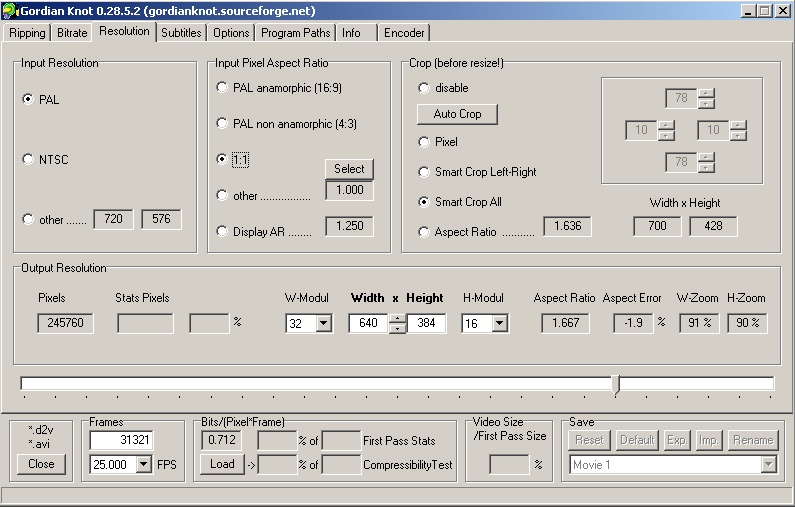795x507 pixels.
Task: Click the Exp. button
Action: click(x=677, y=440)
